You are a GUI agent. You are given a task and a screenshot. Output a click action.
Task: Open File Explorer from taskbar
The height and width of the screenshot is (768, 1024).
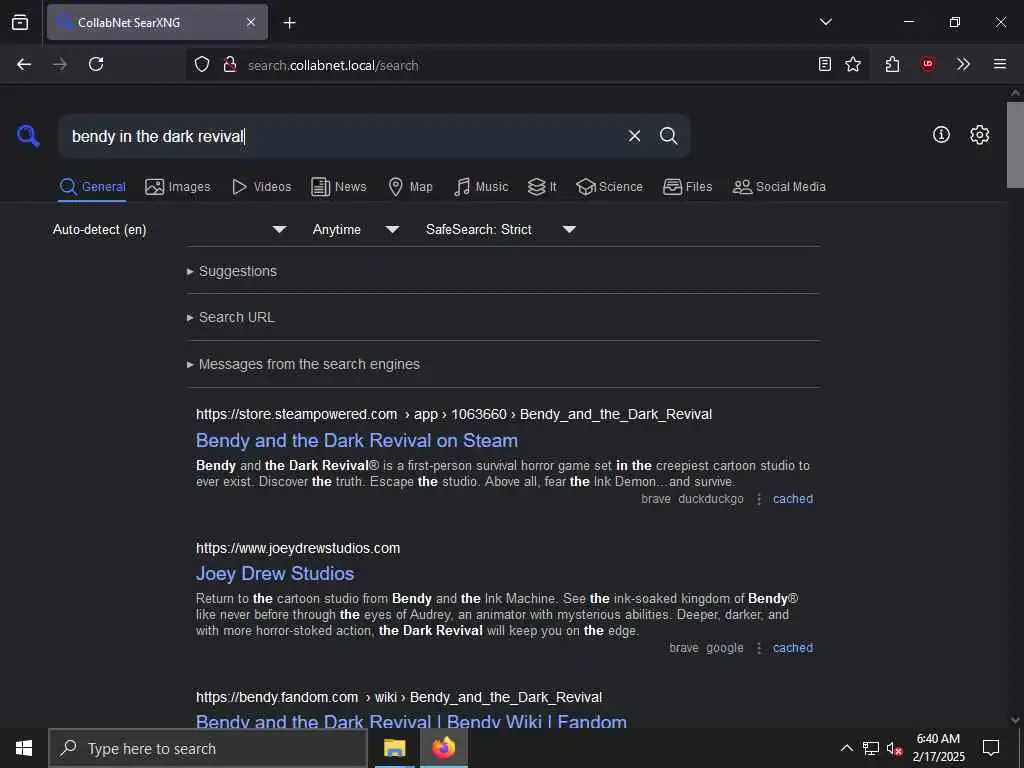click(x=394, y=748)
